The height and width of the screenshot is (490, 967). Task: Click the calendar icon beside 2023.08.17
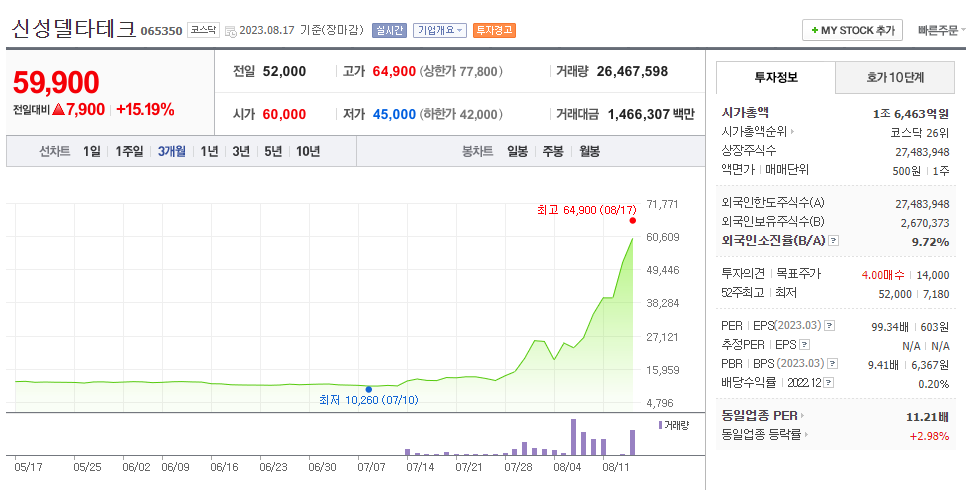(231, 31)
